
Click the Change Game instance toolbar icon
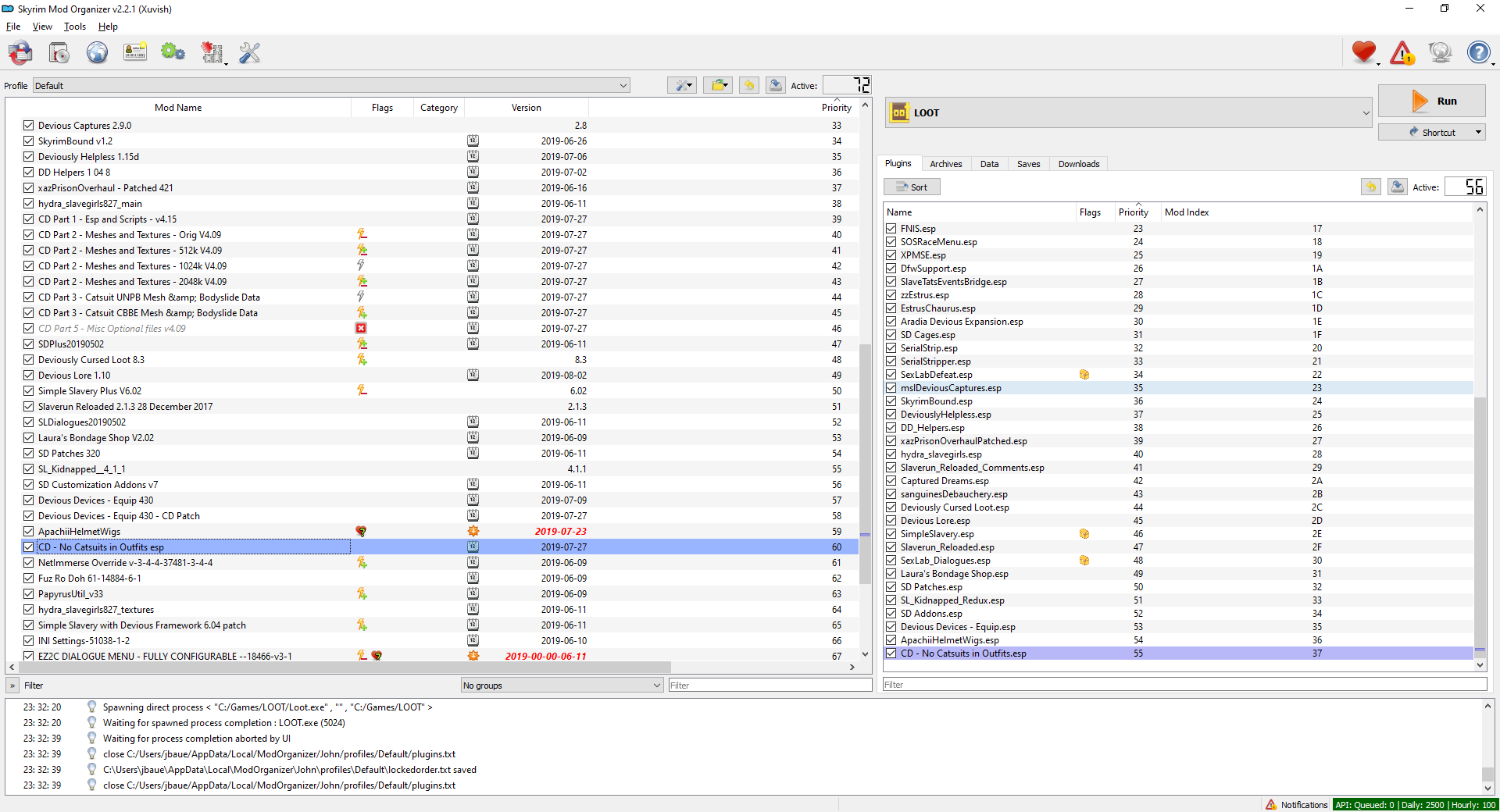coord(21,53)
